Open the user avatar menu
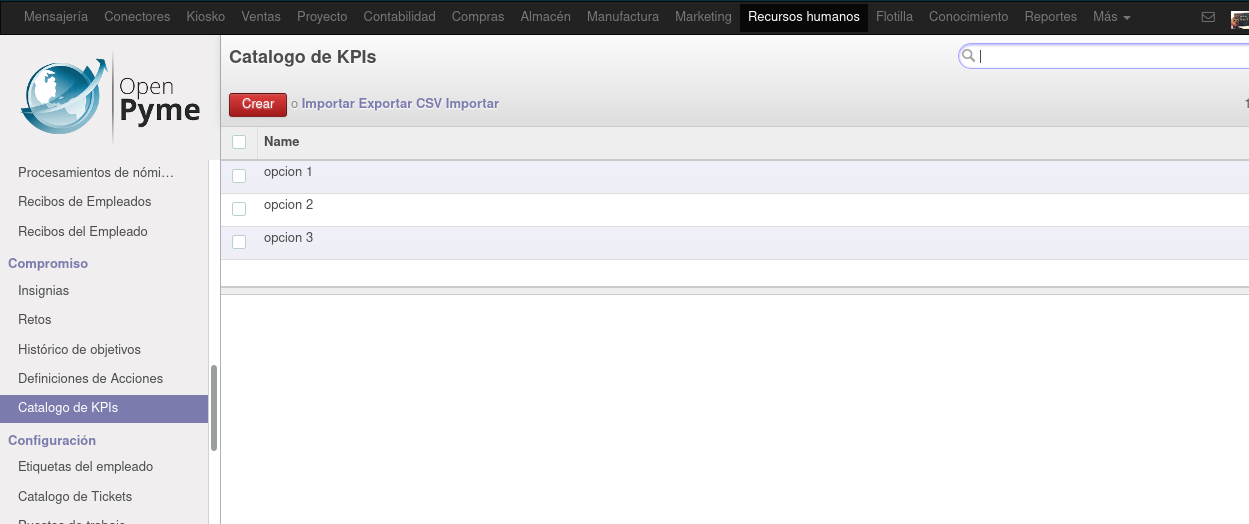The image size is (1249, 524). 1240,18
